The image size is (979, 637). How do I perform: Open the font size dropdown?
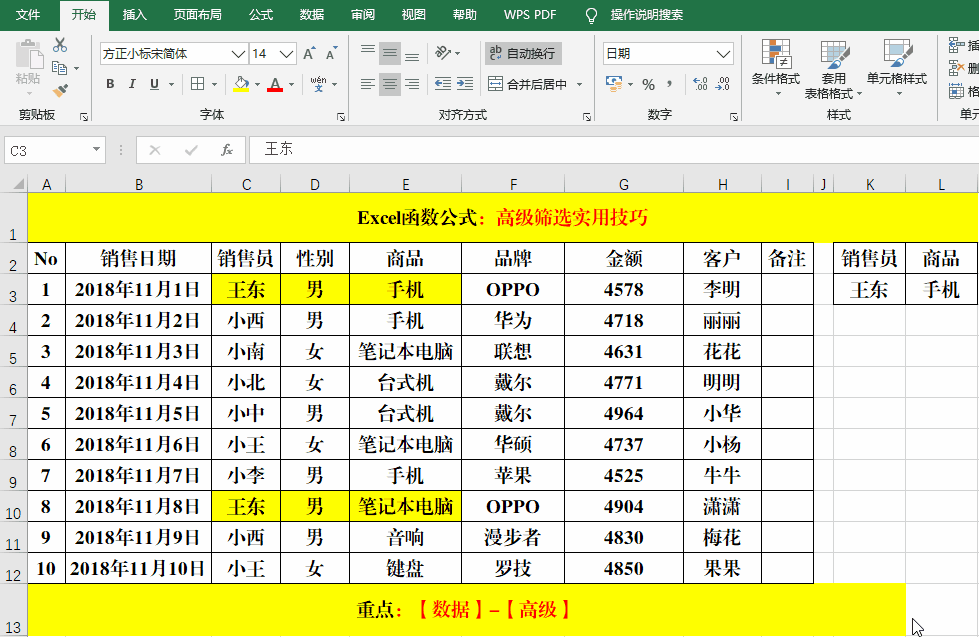point(285,54)
